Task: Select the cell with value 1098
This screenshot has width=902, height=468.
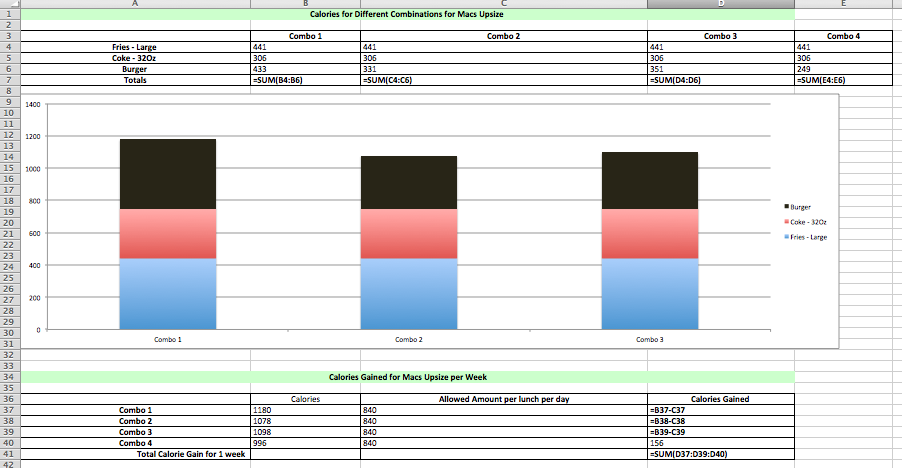Action: point(305,432)
